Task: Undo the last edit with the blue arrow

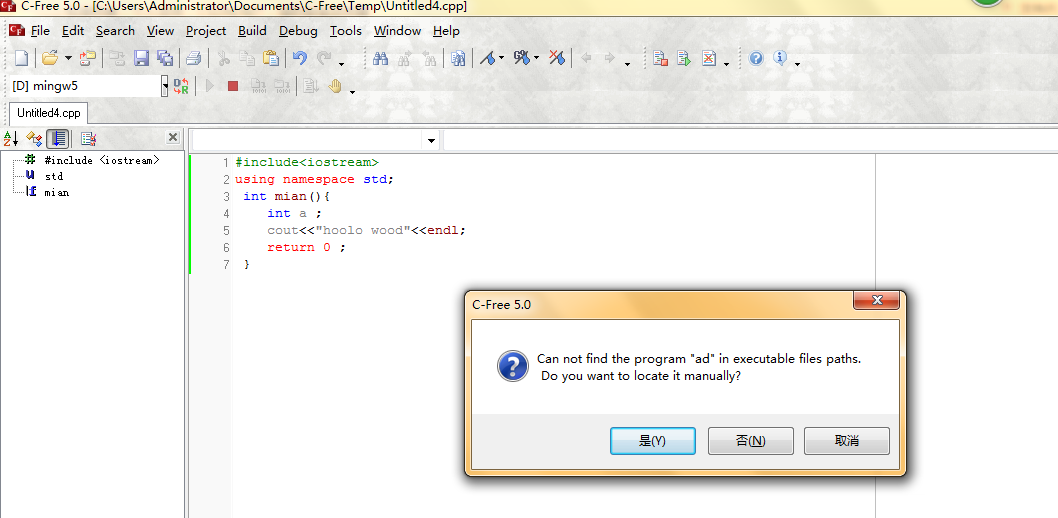Action: pos(300,58)
